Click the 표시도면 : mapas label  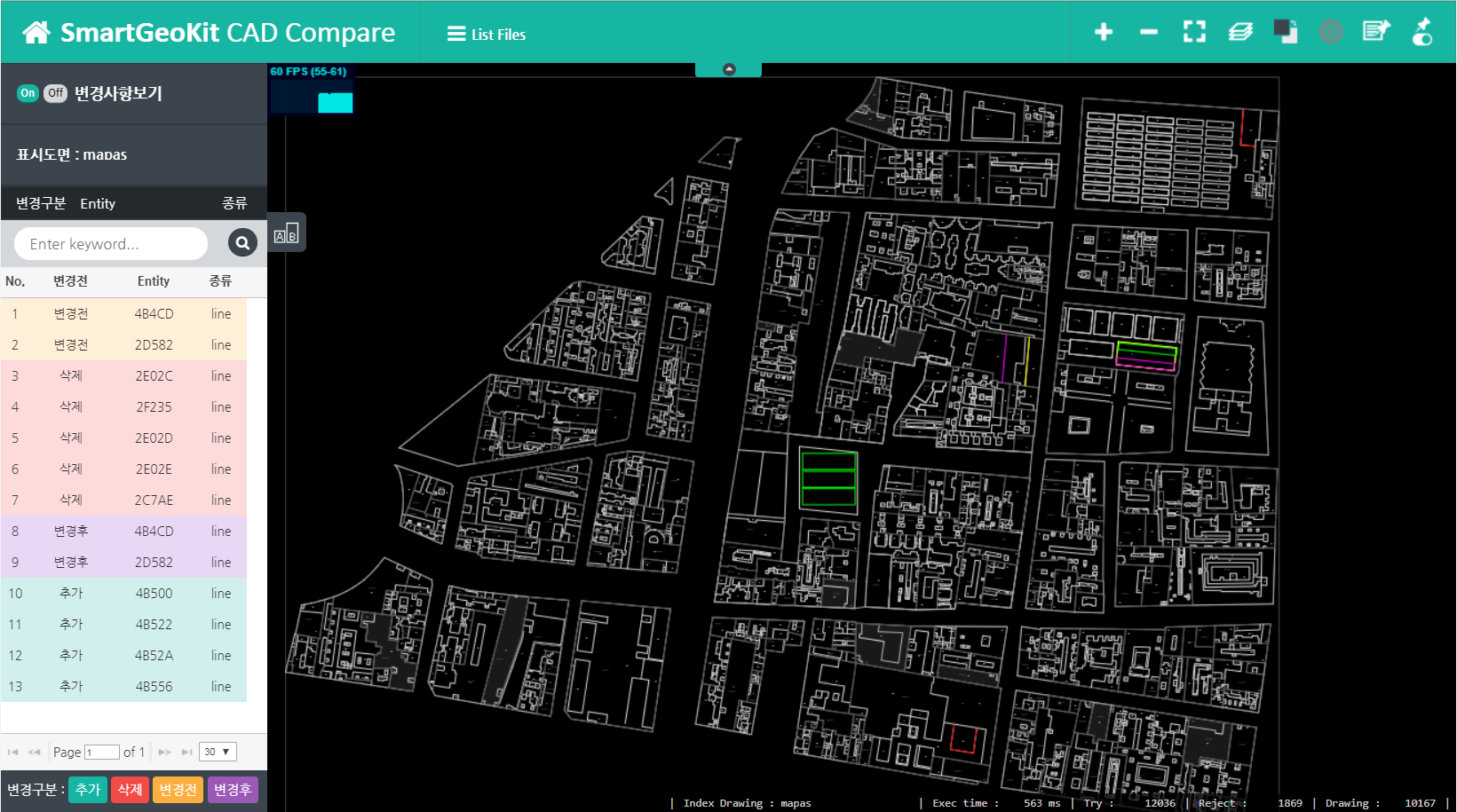pos(72,154)
